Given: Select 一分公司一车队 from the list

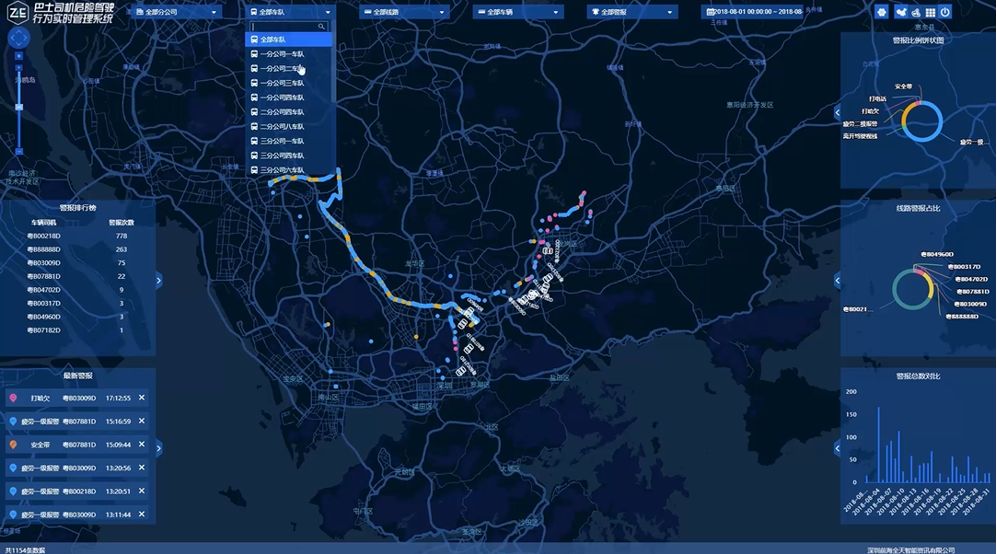Looking at the screenshot, I should (x=289, y=54).
